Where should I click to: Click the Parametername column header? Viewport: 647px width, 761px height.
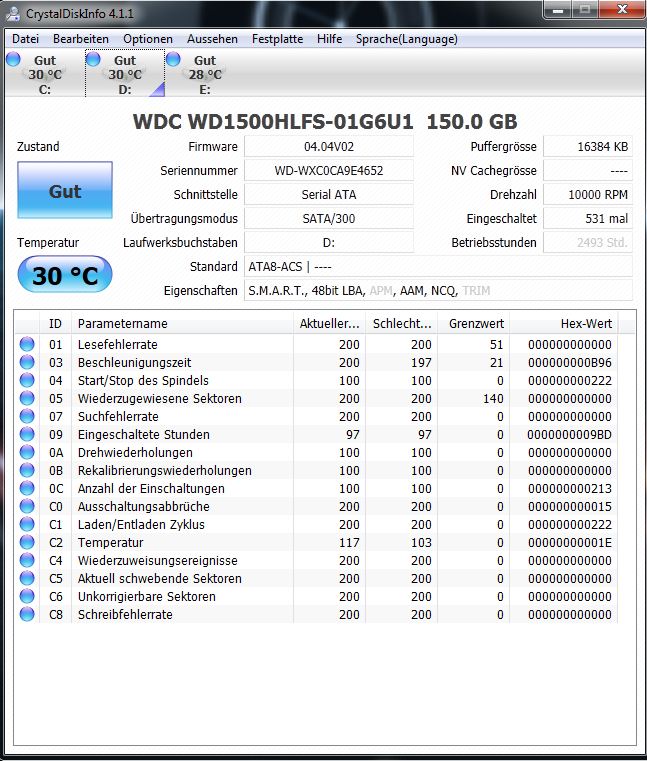182,323
